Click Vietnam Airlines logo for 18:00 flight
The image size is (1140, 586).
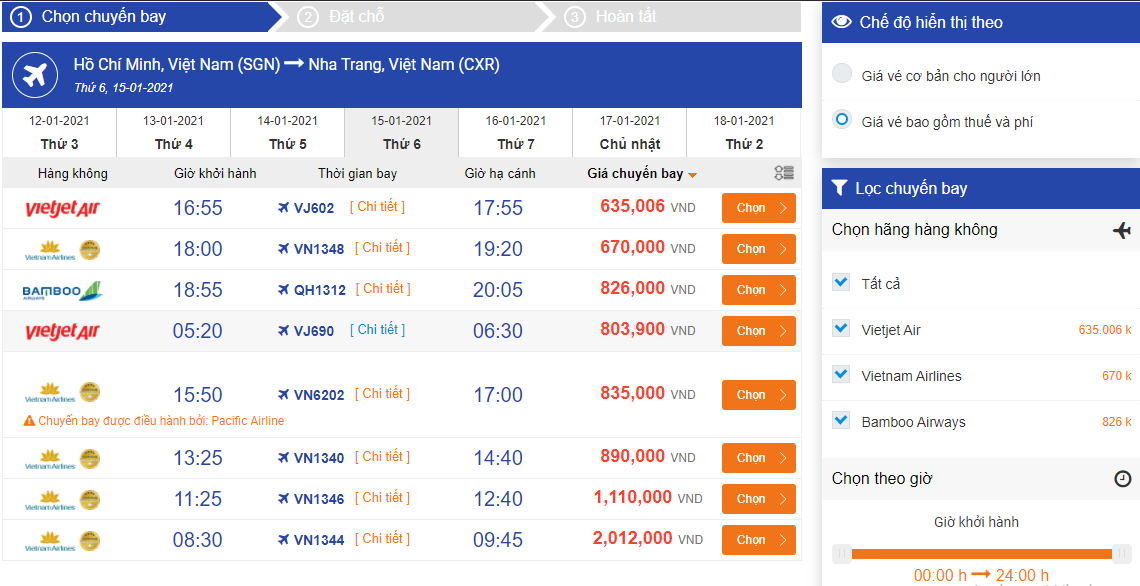click(x=63, y=250)
